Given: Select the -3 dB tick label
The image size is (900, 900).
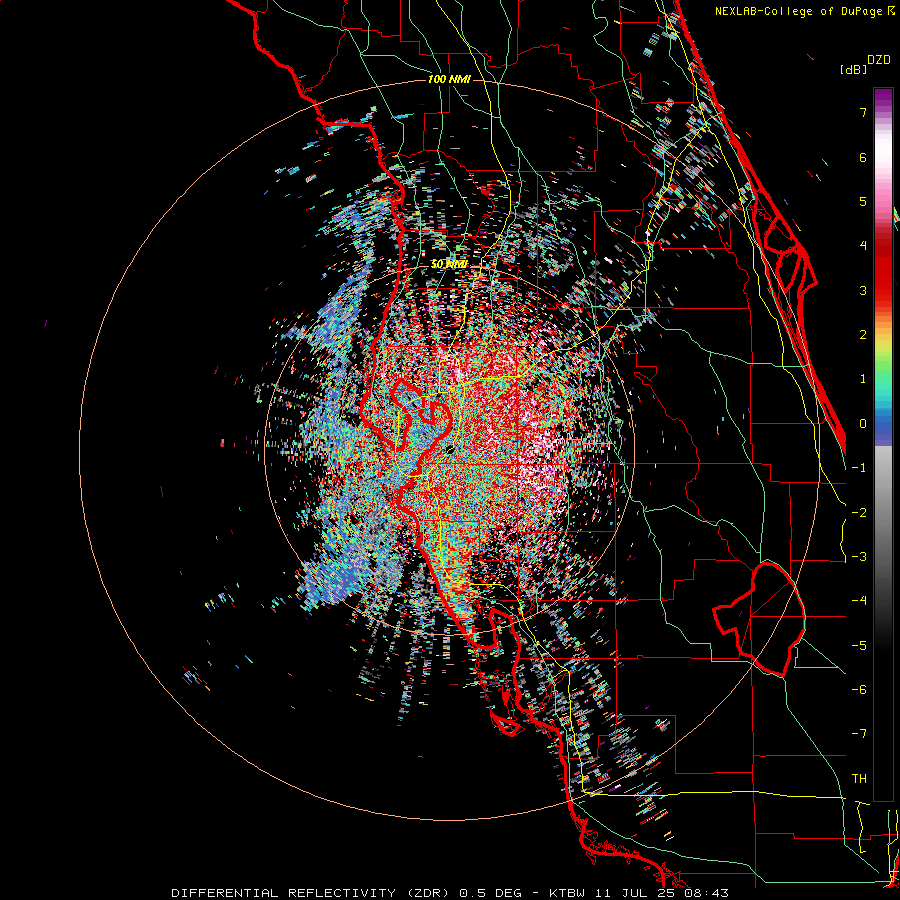Looking at the screenshot, I should point(859,557).
